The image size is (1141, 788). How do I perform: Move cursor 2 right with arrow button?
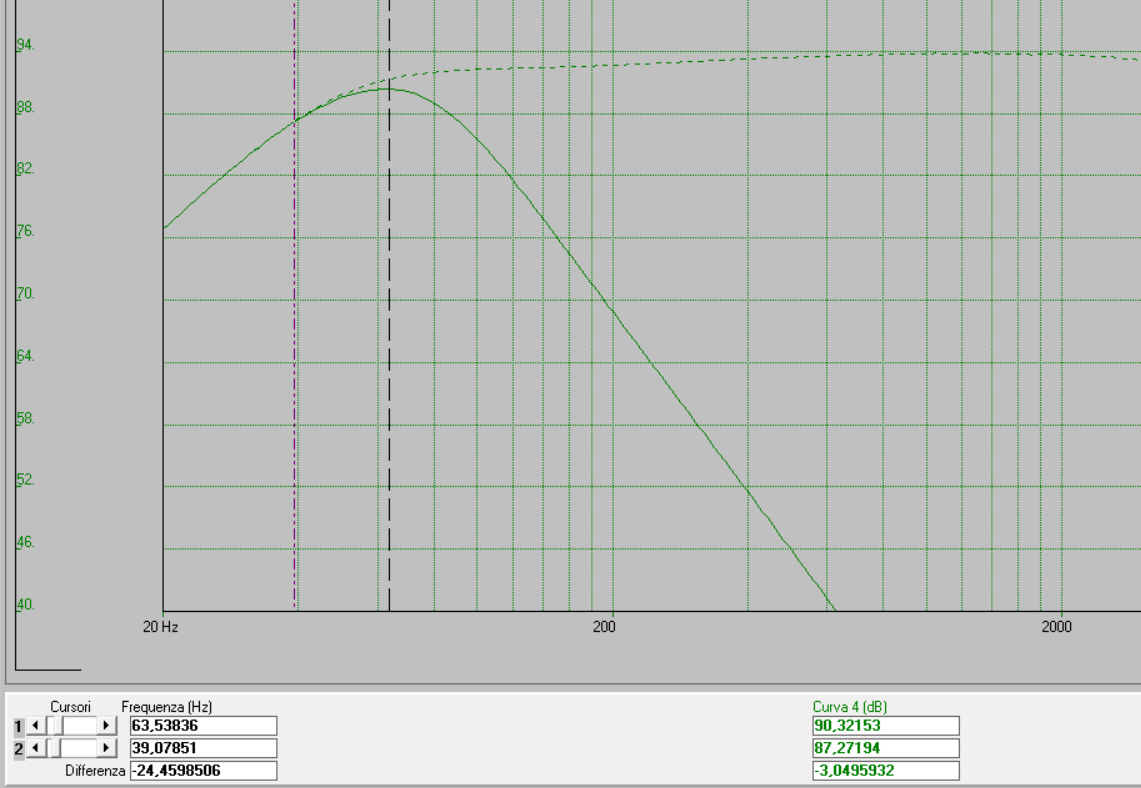coord(106,748)
